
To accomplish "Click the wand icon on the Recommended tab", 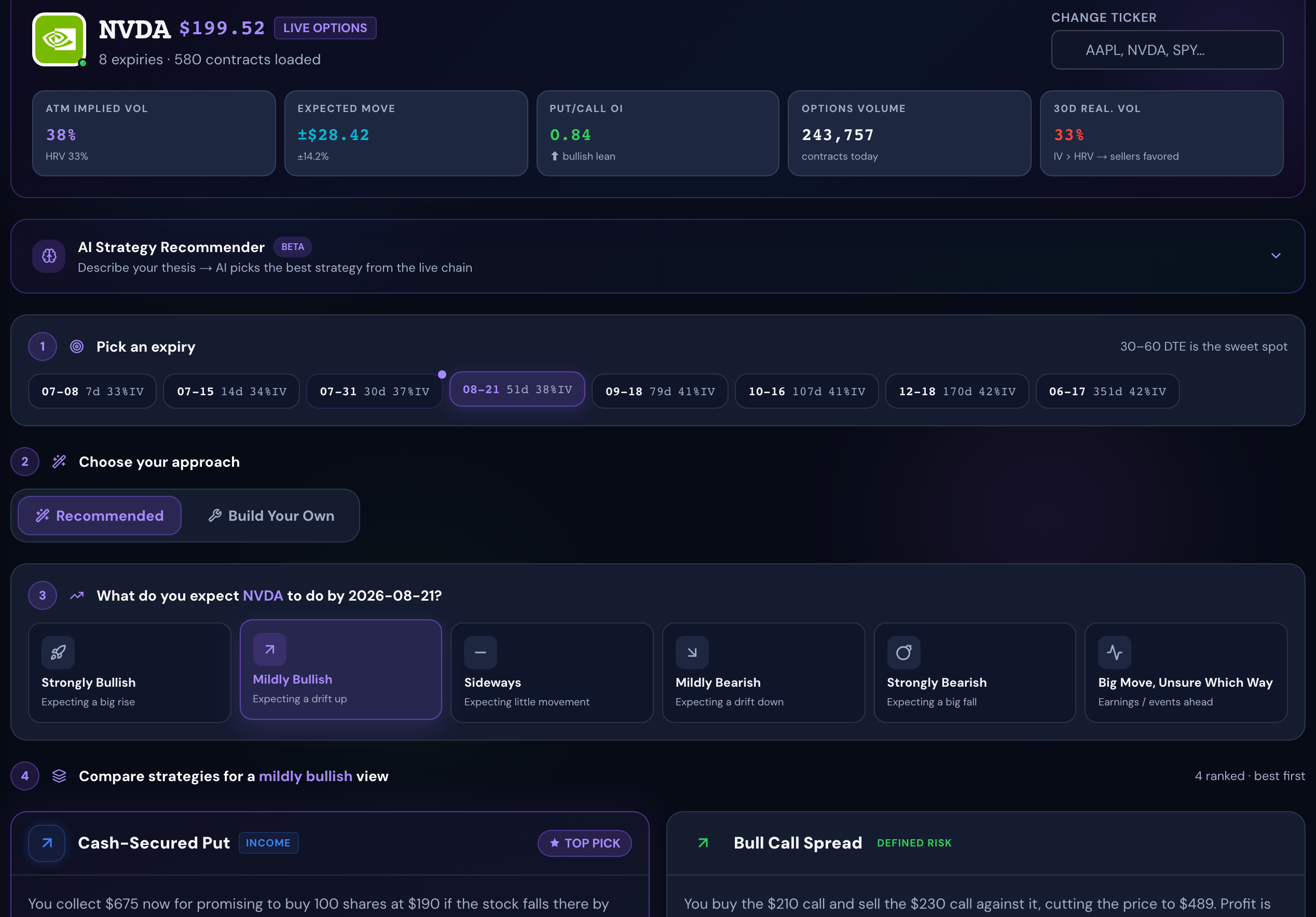I will point(43,516).
